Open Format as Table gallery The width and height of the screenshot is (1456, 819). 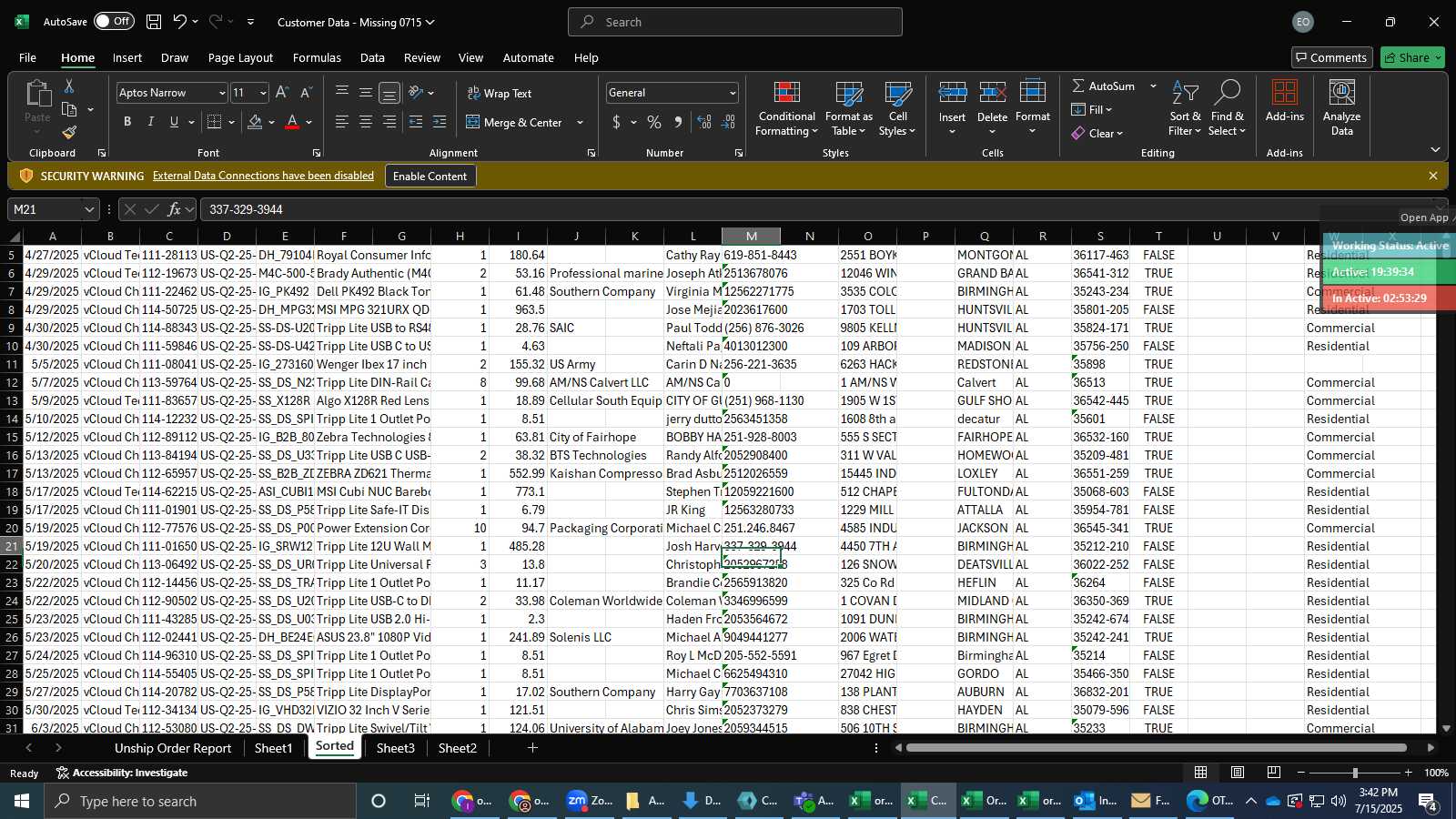(x=848, y=109)
